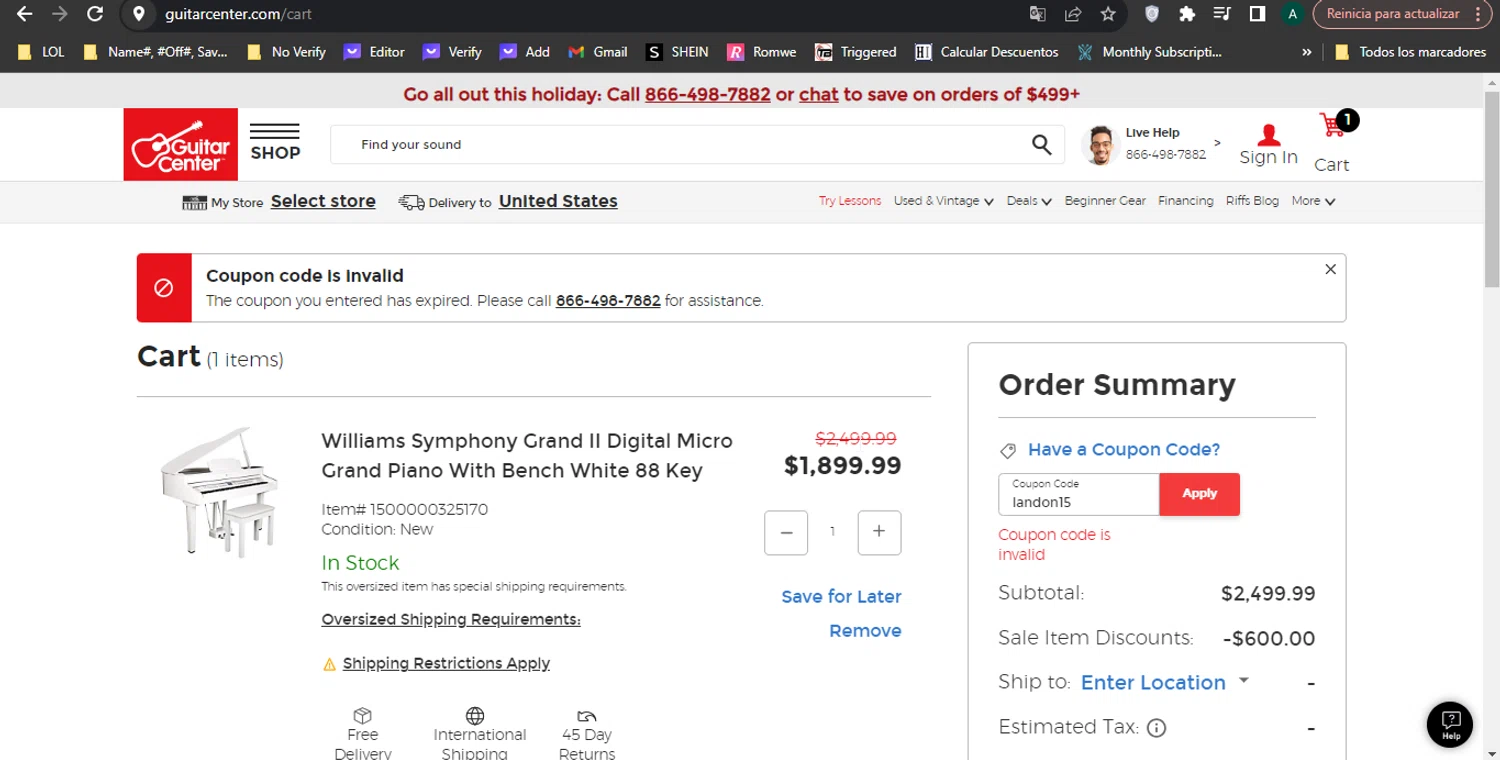1500x760 pixels.
Task: Open Chrome menu three dots
Action: point(1478,14)
